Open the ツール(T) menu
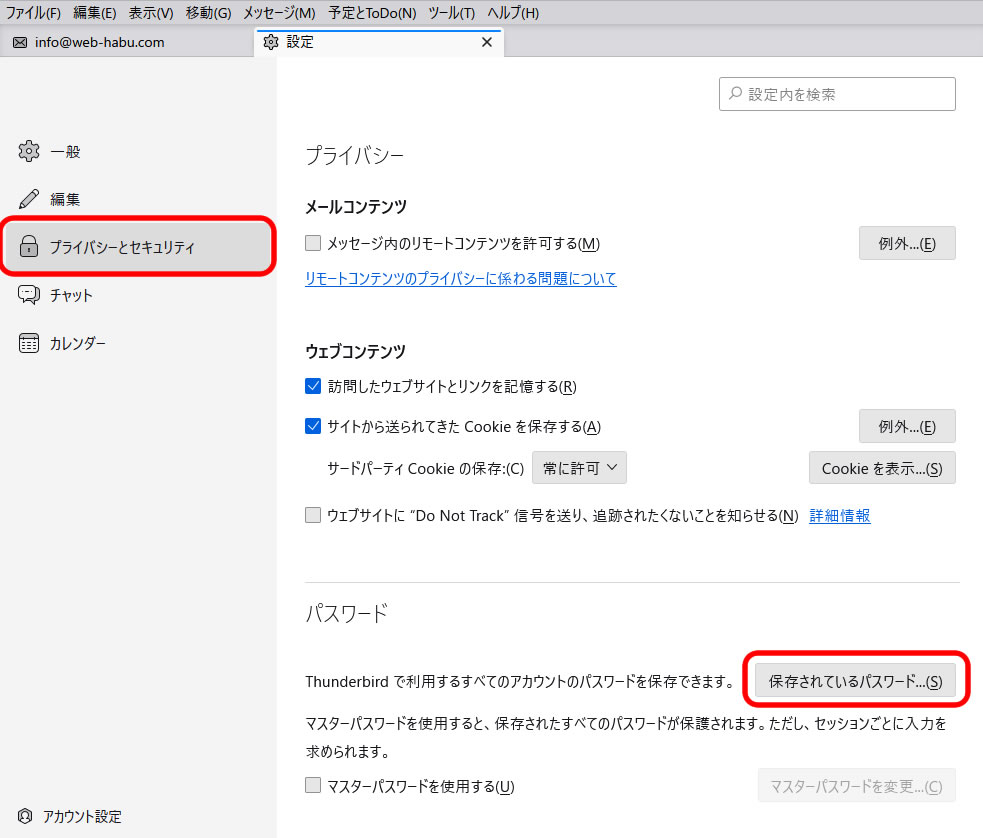 pyautogui.click(x=451, y=13)
